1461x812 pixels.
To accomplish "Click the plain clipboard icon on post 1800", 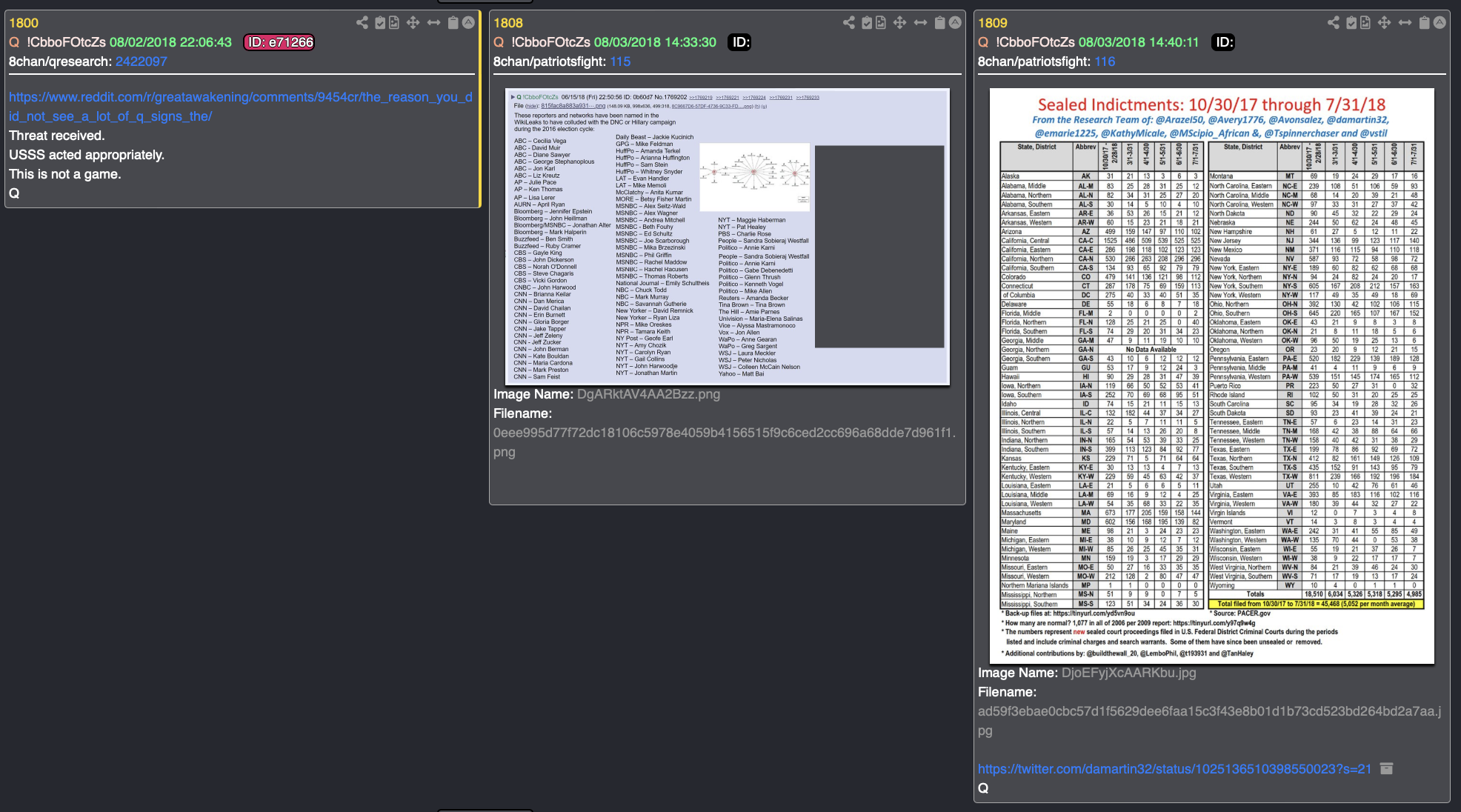I will (x=453, y=22).
